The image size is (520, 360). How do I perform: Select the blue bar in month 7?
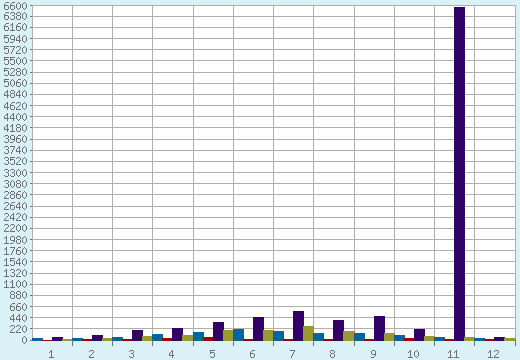[278, 336]
